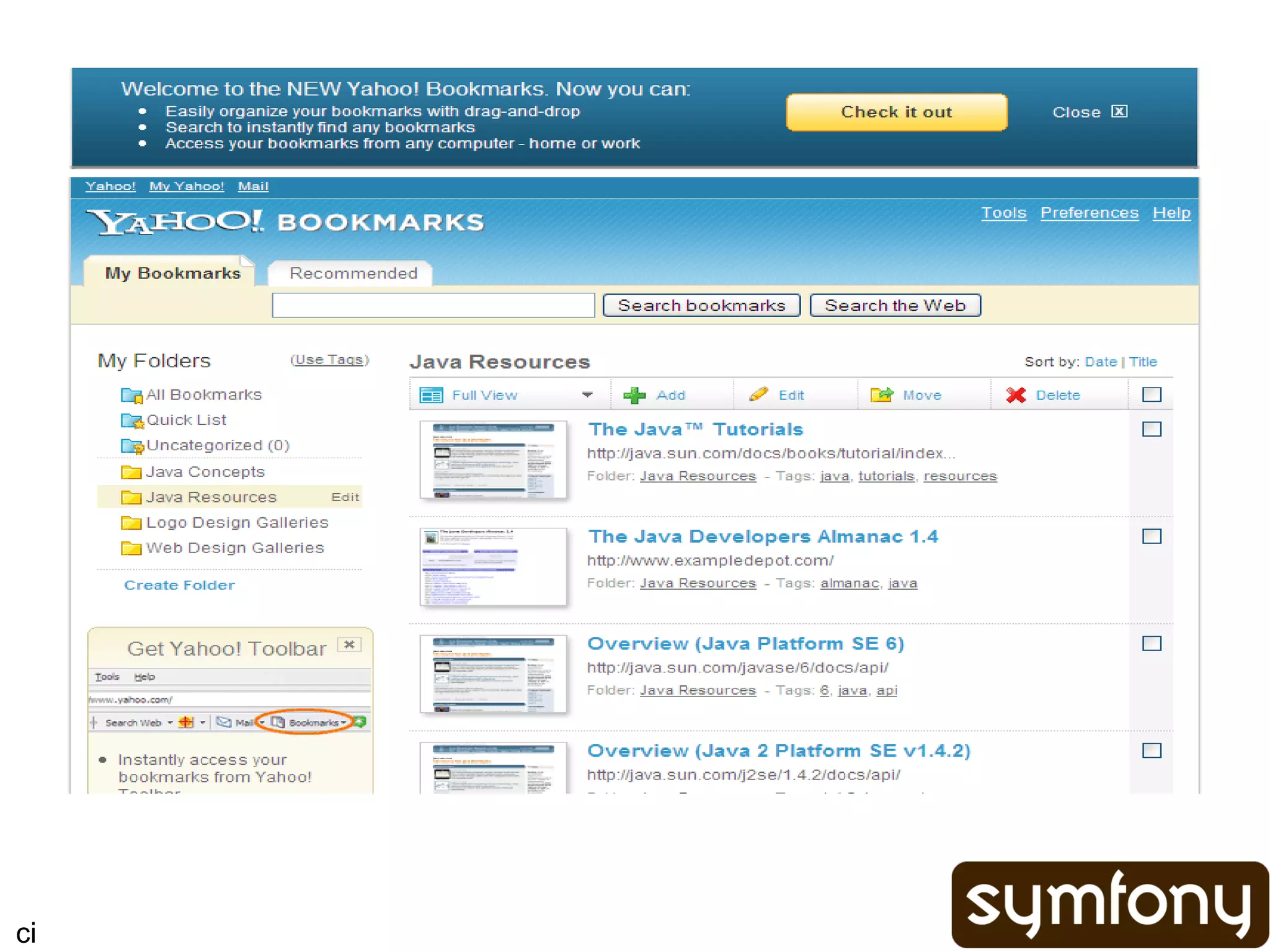The height and width of the screenshot is (952, 1270).
Task: Click the pencil Edit icon in toolbar
Action: (758, 394)
